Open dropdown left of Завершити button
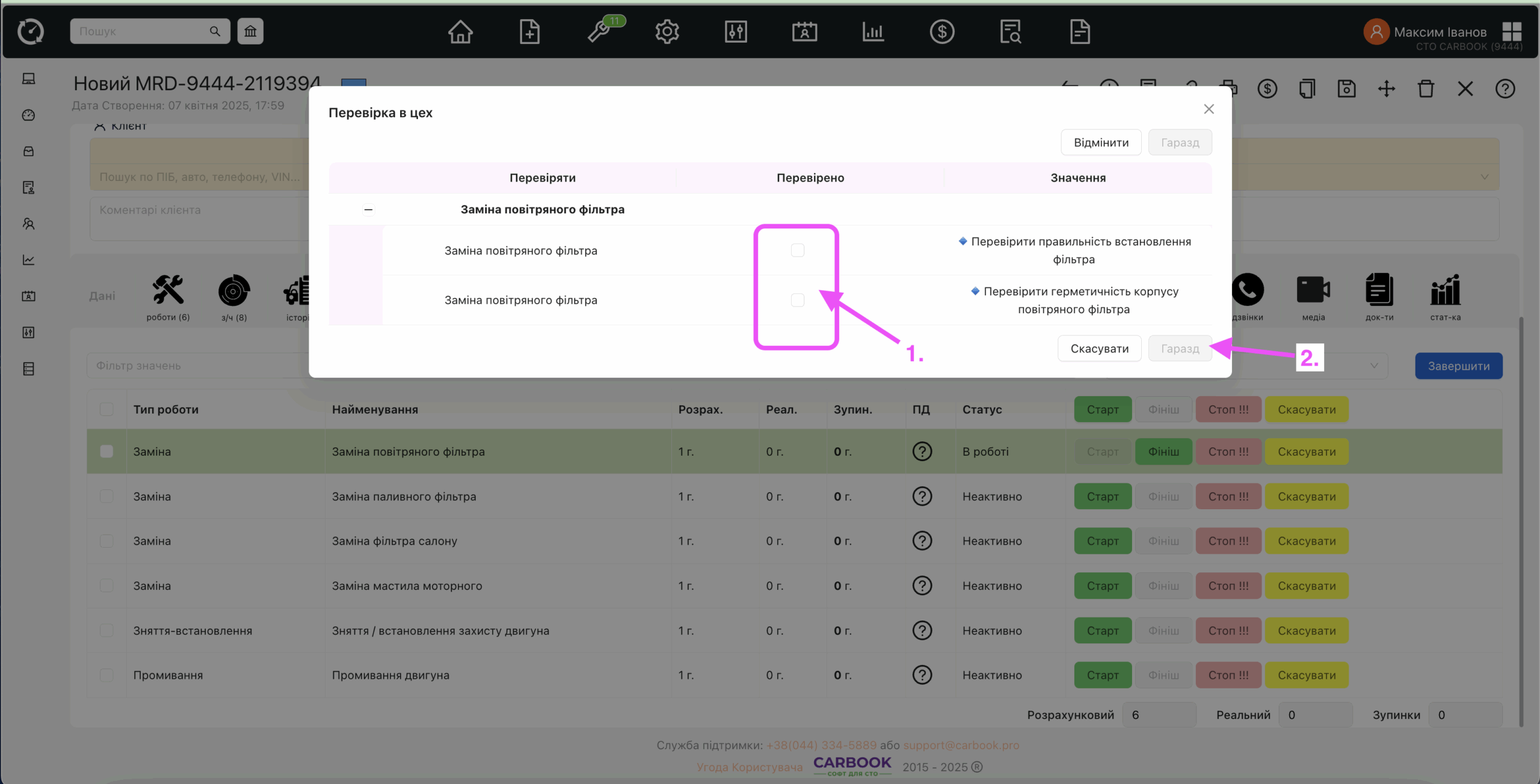Viewport: 1540px width, 784px height. (x=1373, y=366)
